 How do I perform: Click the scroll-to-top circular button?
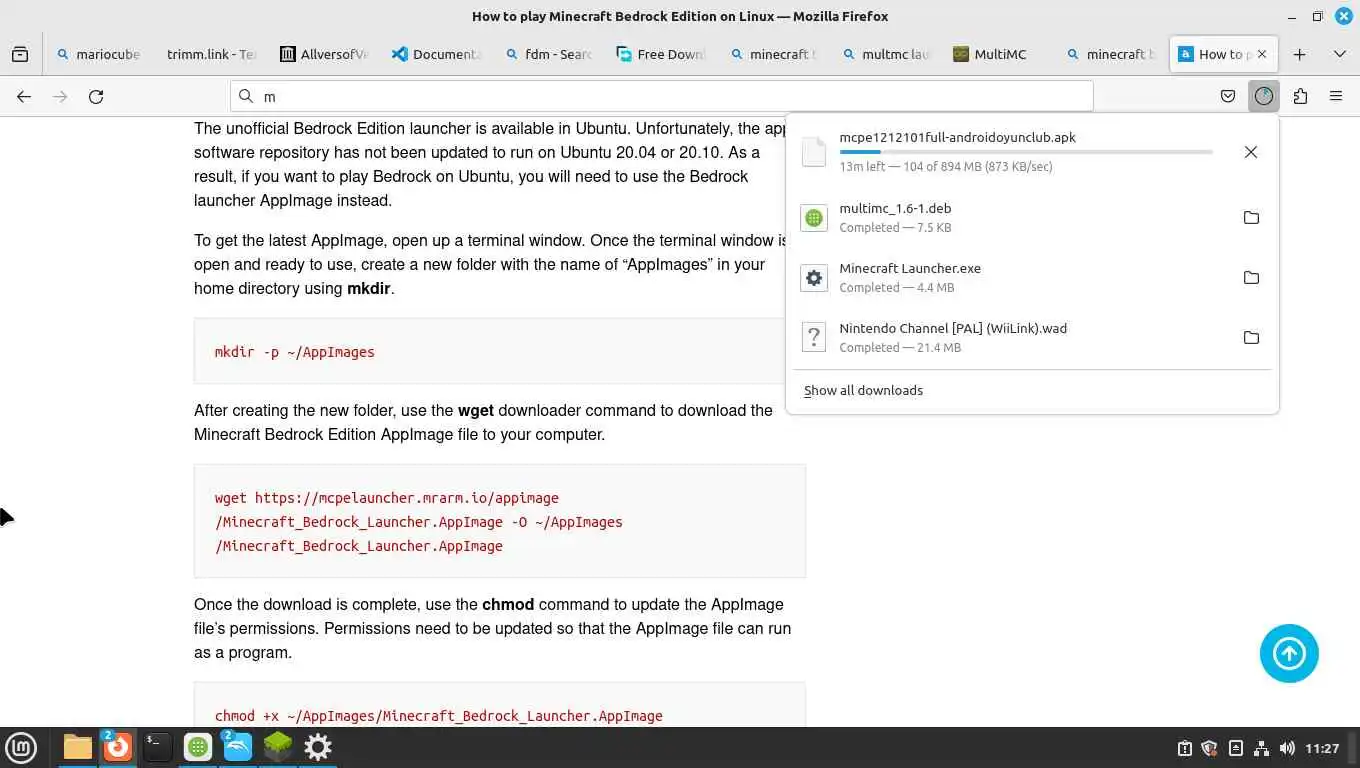pyautogui.click(x=1289, y=654)
